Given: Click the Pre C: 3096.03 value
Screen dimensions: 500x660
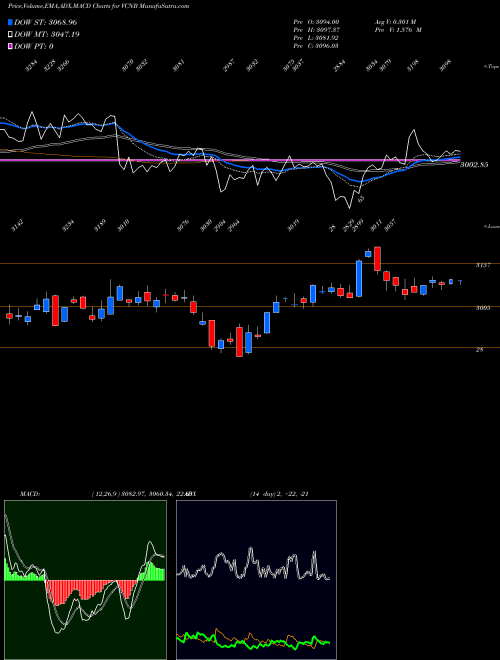Looking at the screenshot, I should tap(316, 46).
